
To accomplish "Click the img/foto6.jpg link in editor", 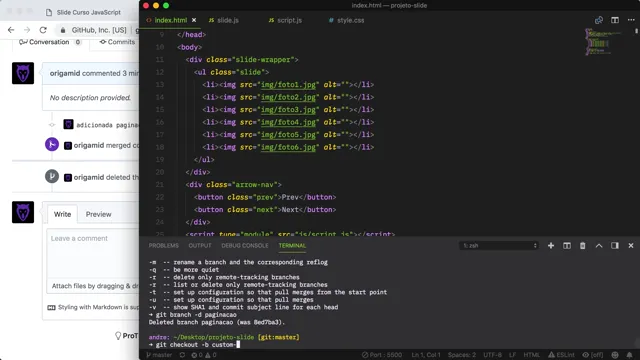I will [x=288, y=147].
